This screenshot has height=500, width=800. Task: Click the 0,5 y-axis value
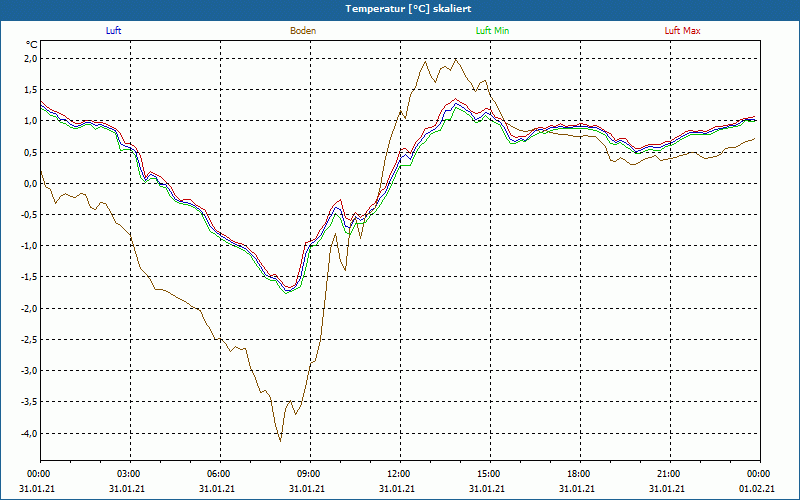coord(31,153)
